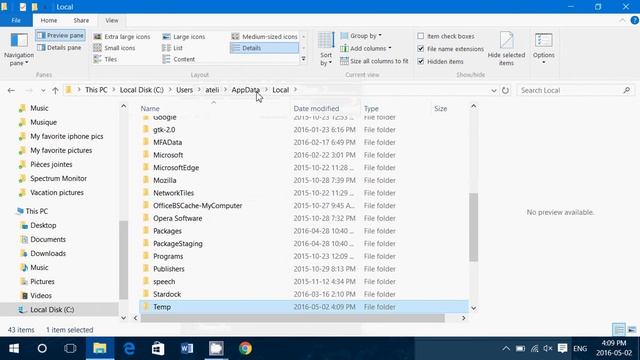Select Tiles layout option
640x360 pixels.
[105, 59]
